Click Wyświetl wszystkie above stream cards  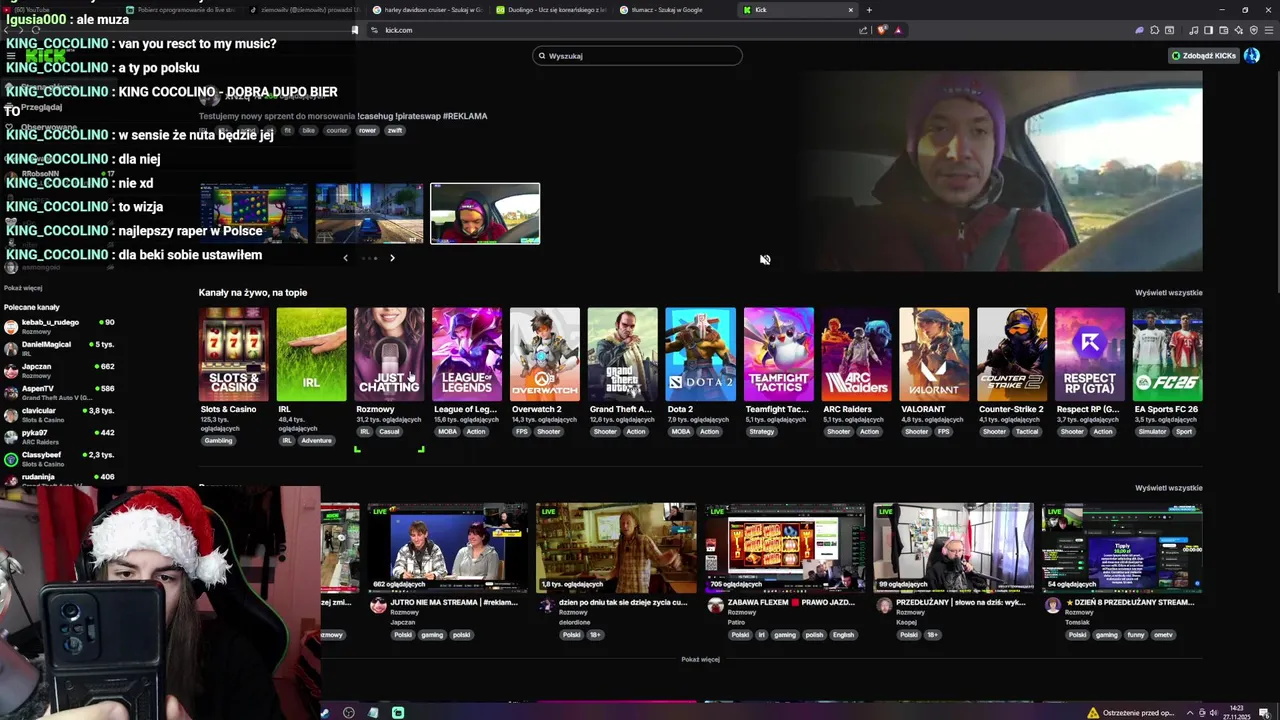(1168, 488)
